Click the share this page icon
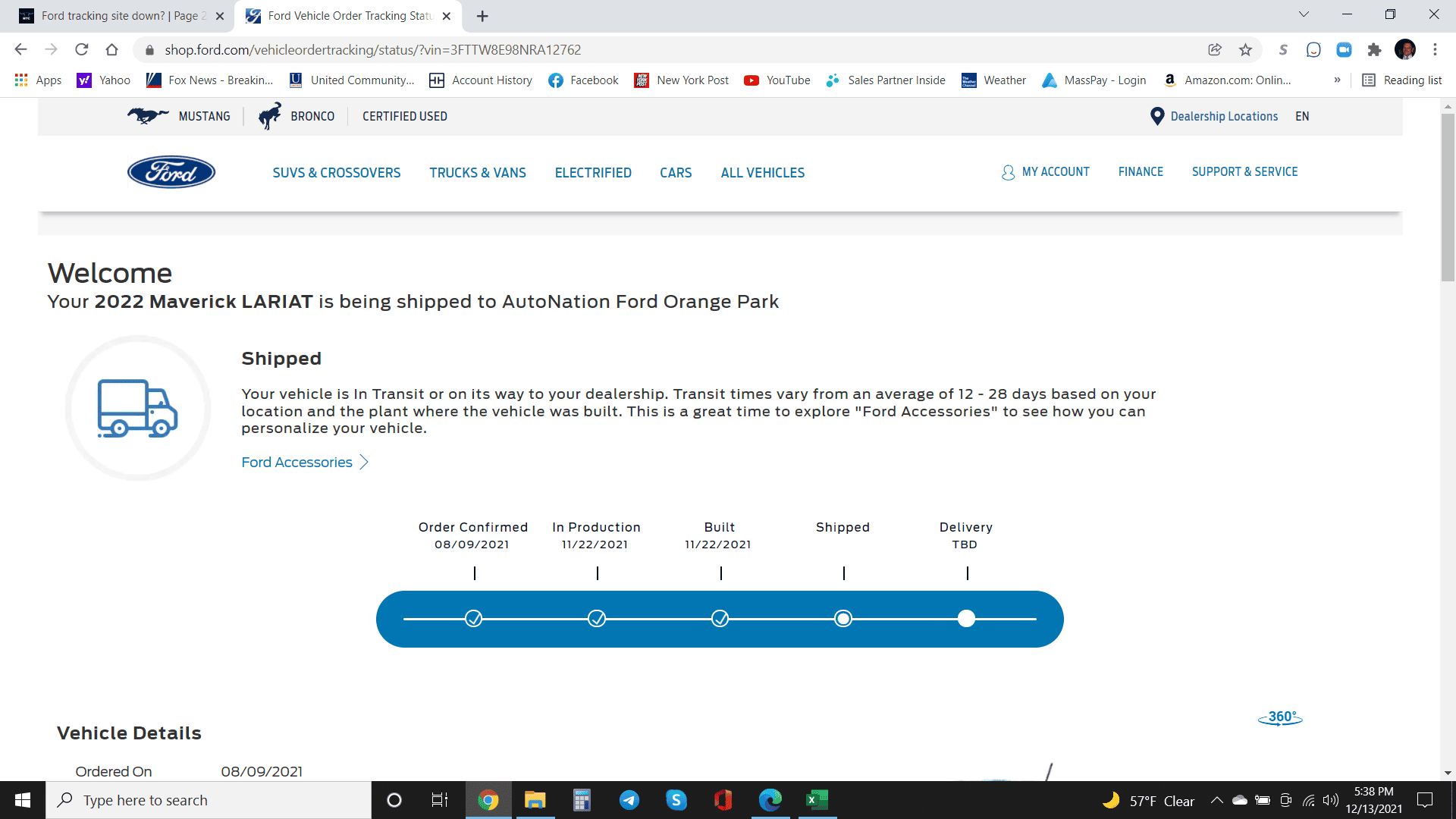Viewport: 1456px width, 819px height. point(1215,50)
